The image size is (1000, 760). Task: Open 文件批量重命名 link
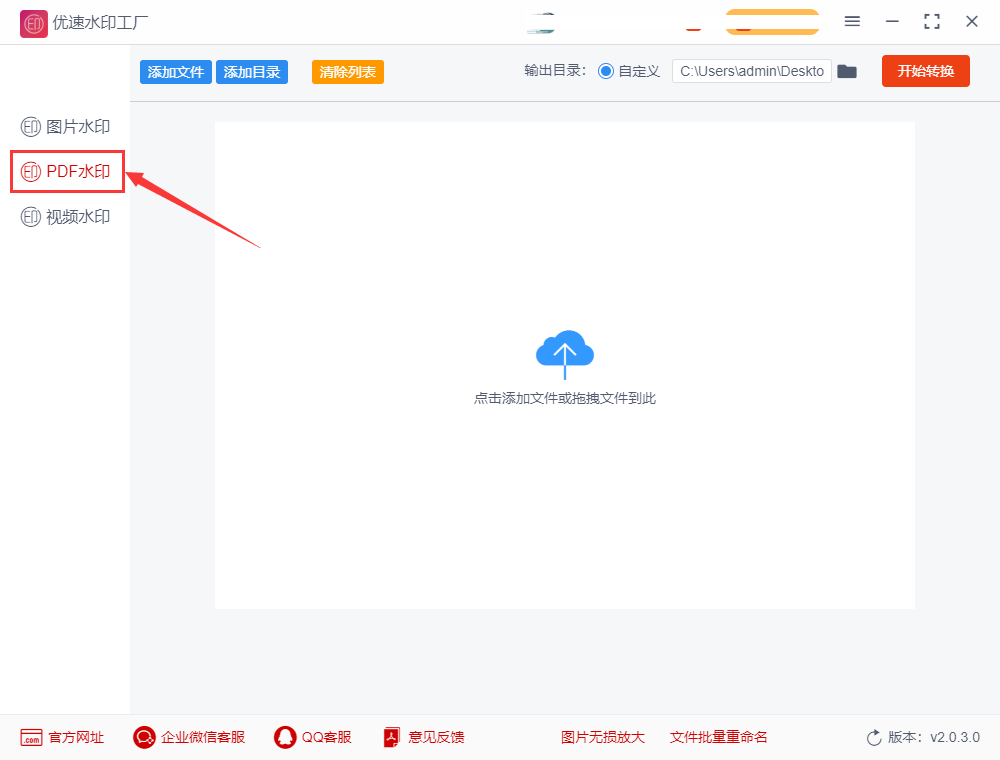(718, 738)
